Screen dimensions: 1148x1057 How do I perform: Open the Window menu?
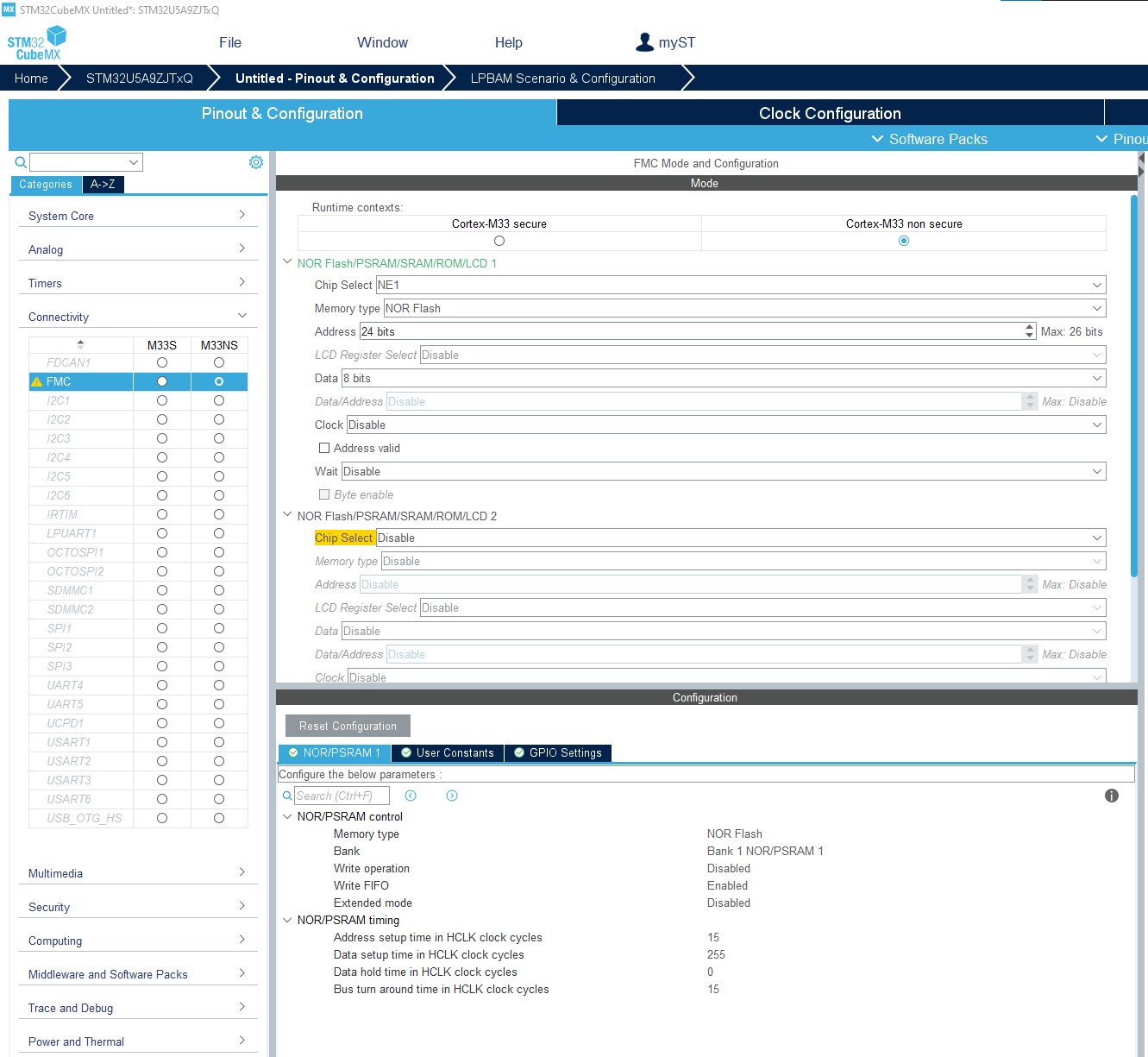382,42
